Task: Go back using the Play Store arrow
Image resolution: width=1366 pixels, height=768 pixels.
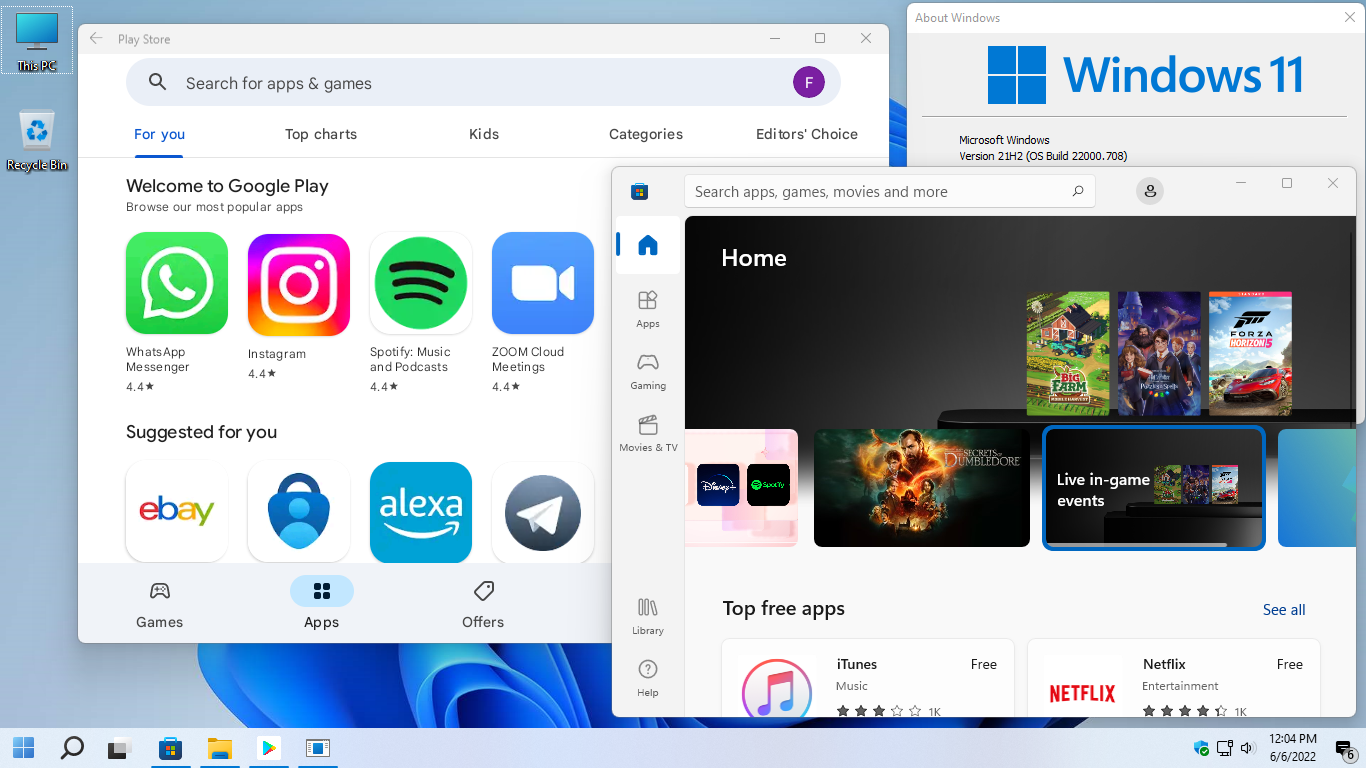Action: coord(96,39)
